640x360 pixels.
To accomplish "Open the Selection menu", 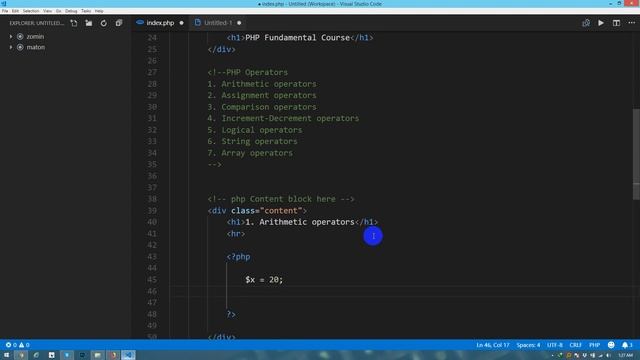I will click(31, 11).
